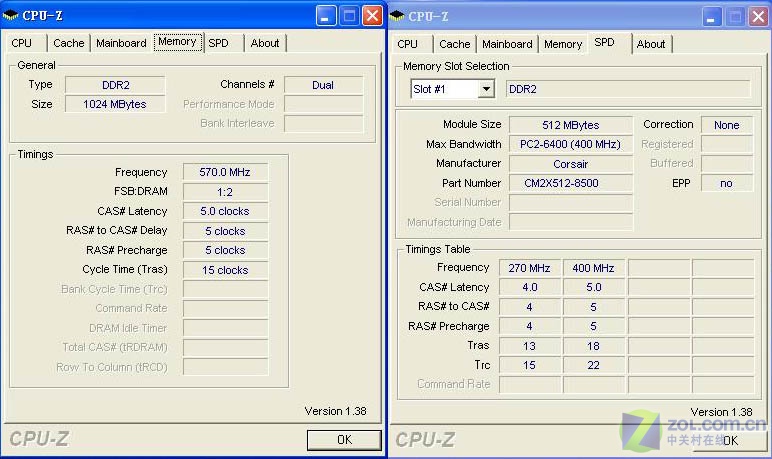Click the DDR2 memory type field in left window
The height and width of the screenshot is (459, 772).
tap(116, 85)
